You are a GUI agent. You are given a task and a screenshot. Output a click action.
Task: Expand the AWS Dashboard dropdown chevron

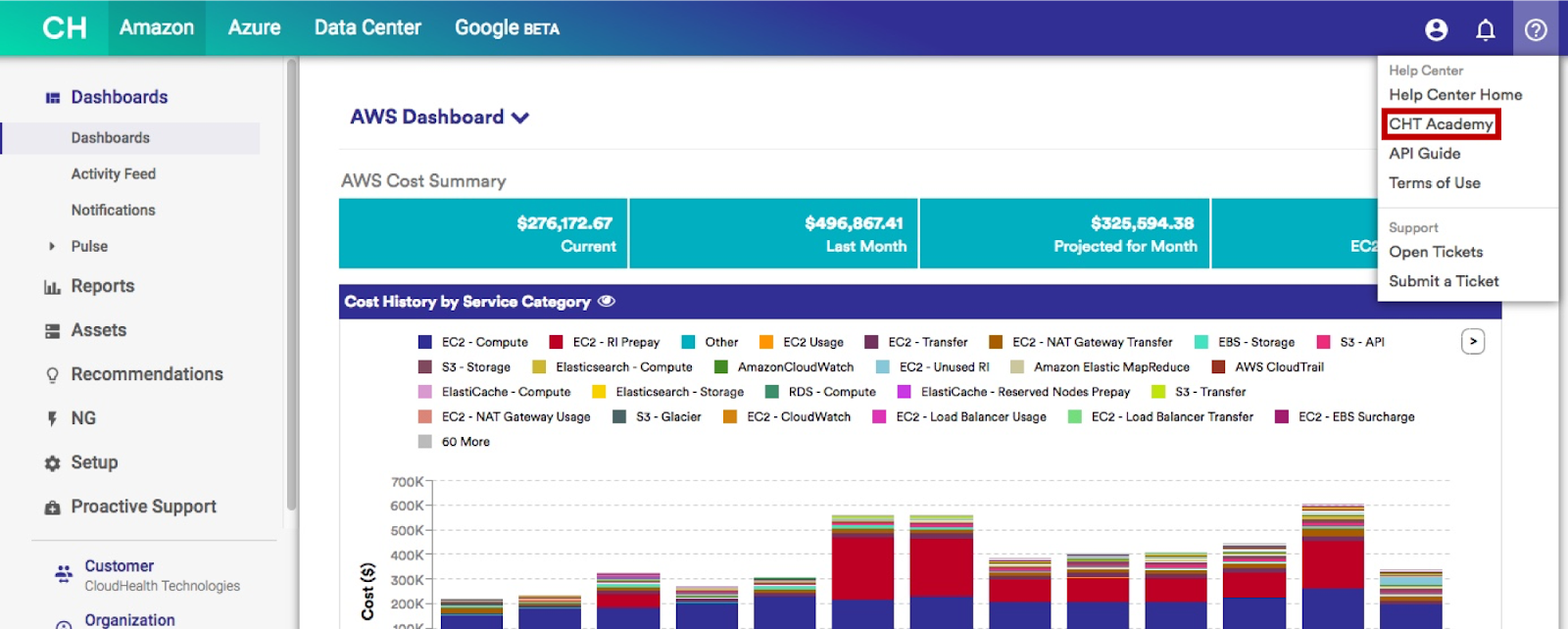(520, 118)
